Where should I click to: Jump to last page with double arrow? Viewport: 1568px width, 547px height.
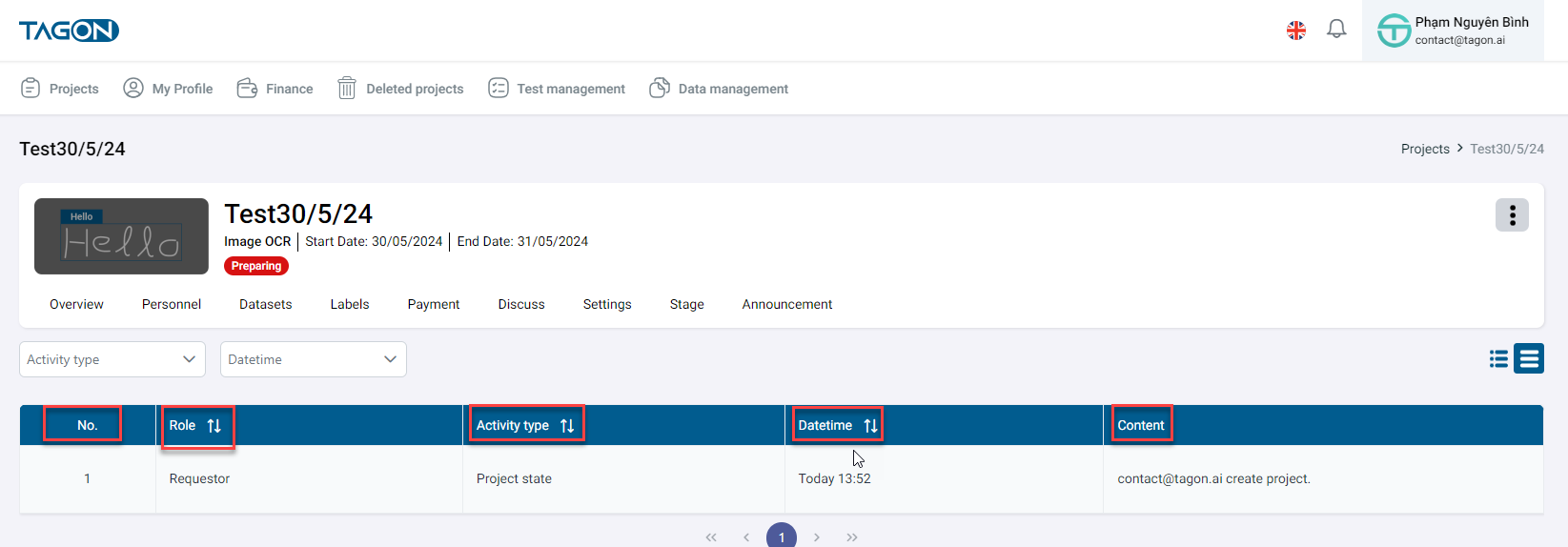click(852, 537)
